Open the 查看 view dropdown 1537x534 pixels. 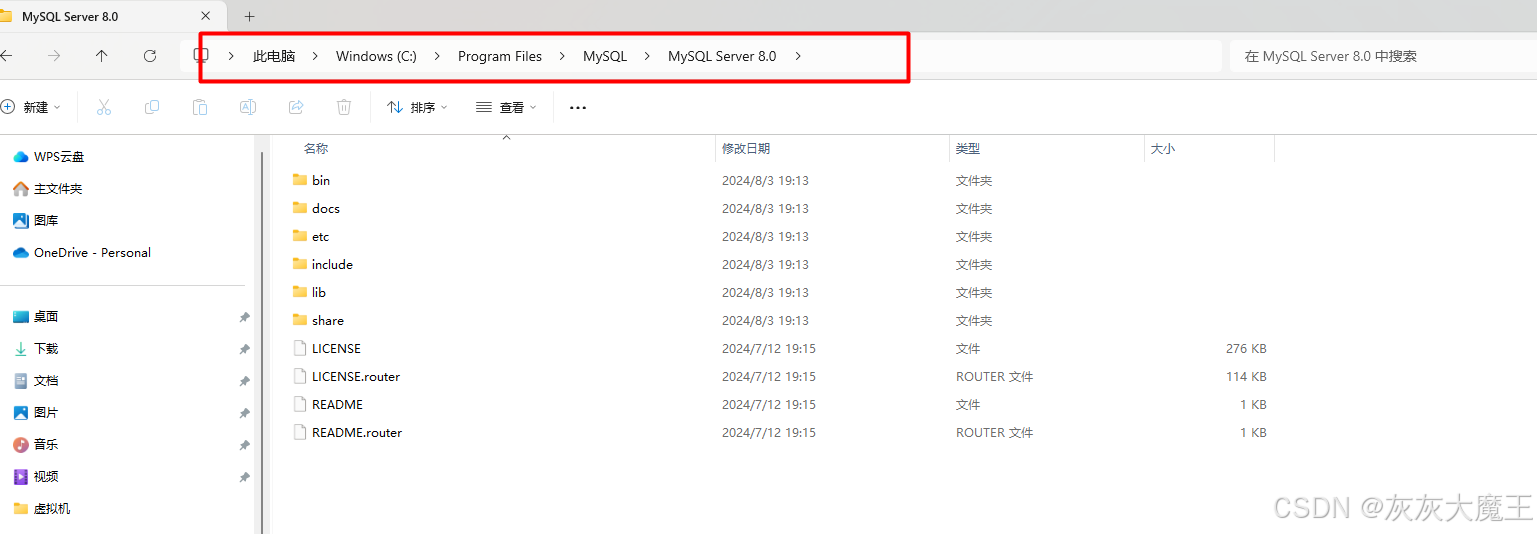(x=506, y=107)
